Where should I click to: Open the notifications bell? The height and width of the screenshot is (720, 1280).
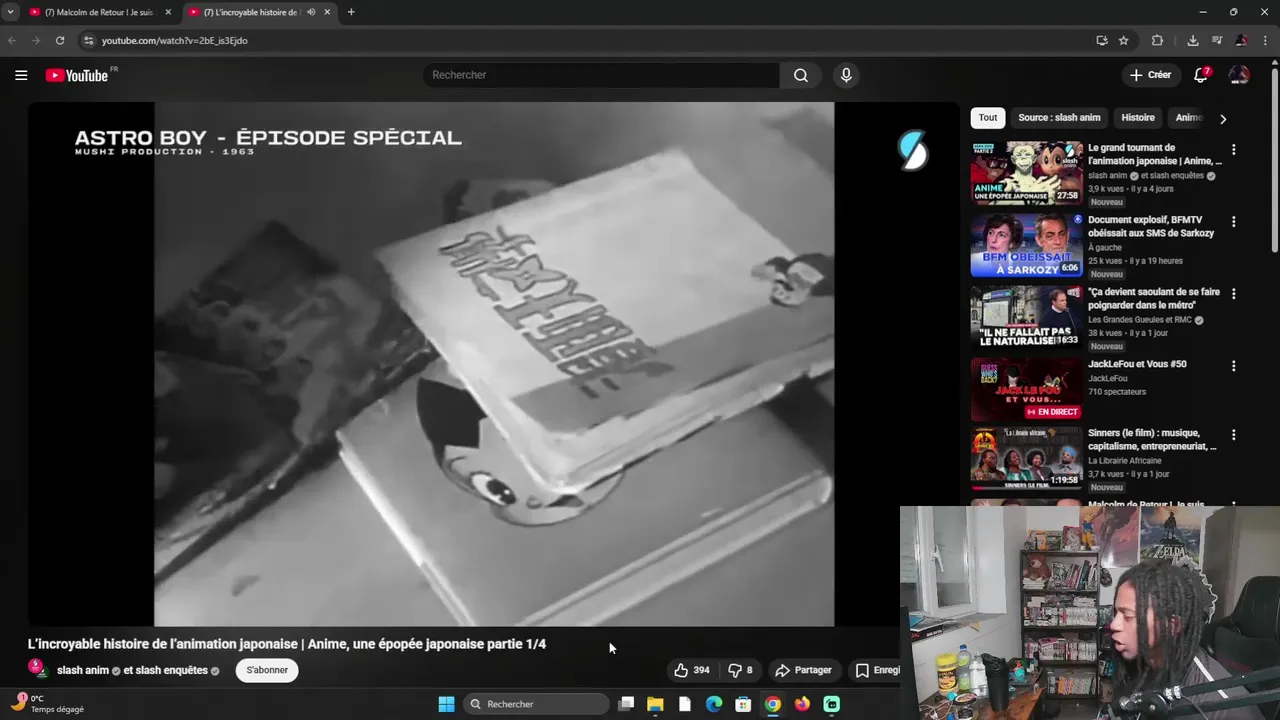[1201, 75]
